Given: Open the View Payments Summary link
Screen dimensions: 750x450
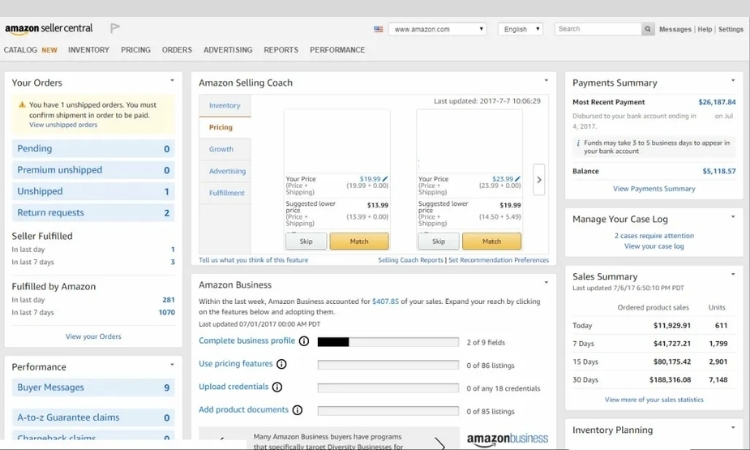Looking at the screenshot, I should pos(654,188).
